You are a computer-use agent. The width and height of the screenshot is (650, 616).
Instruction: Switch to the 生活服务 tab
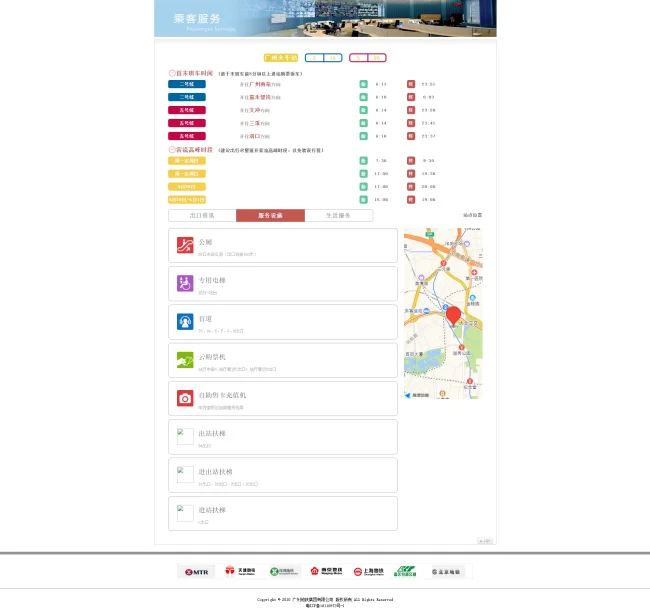coord(339,216)
